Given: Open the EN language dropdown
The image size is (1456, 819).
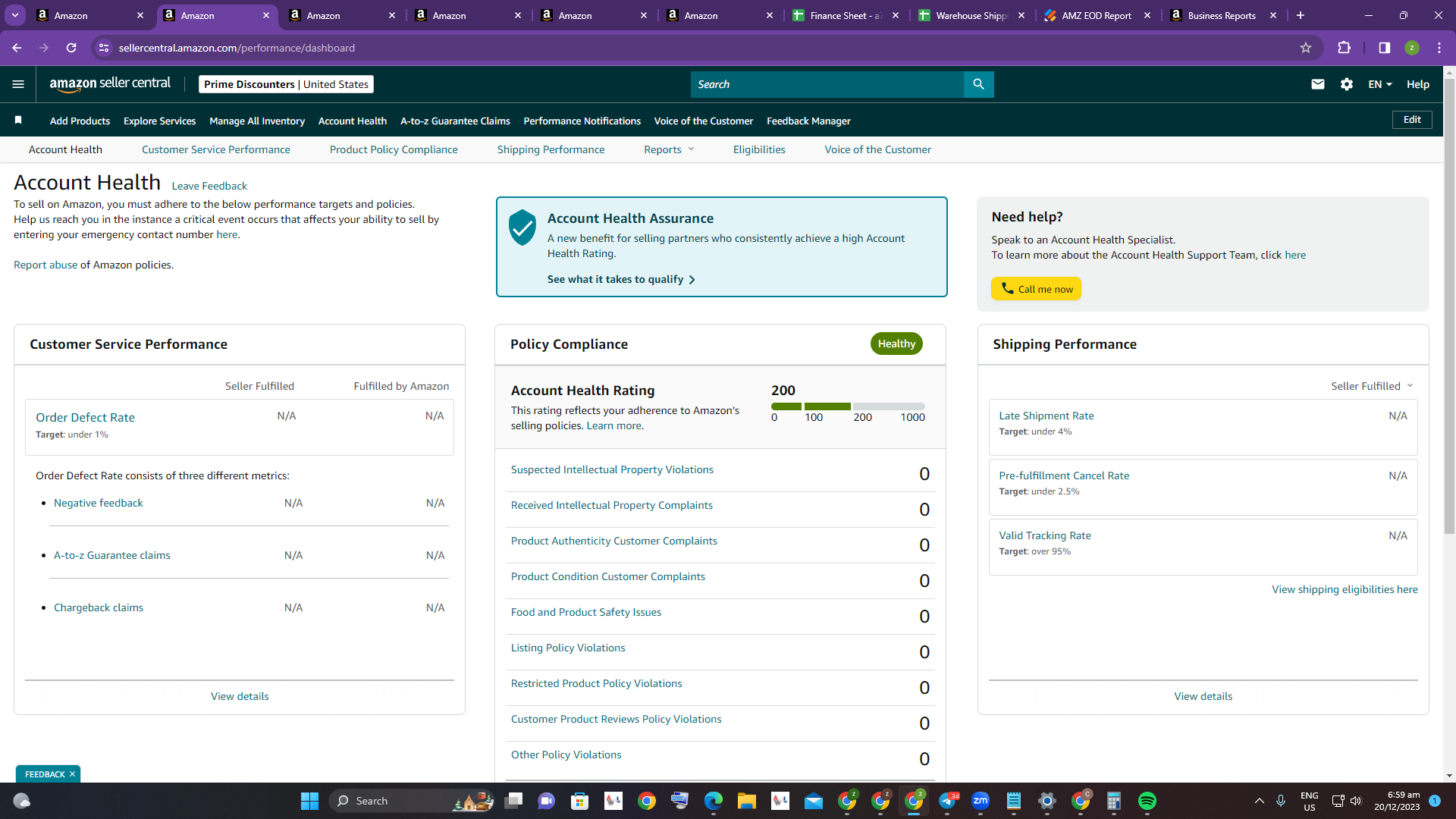Looking at the screenshot, I should tap(1380, 84).
